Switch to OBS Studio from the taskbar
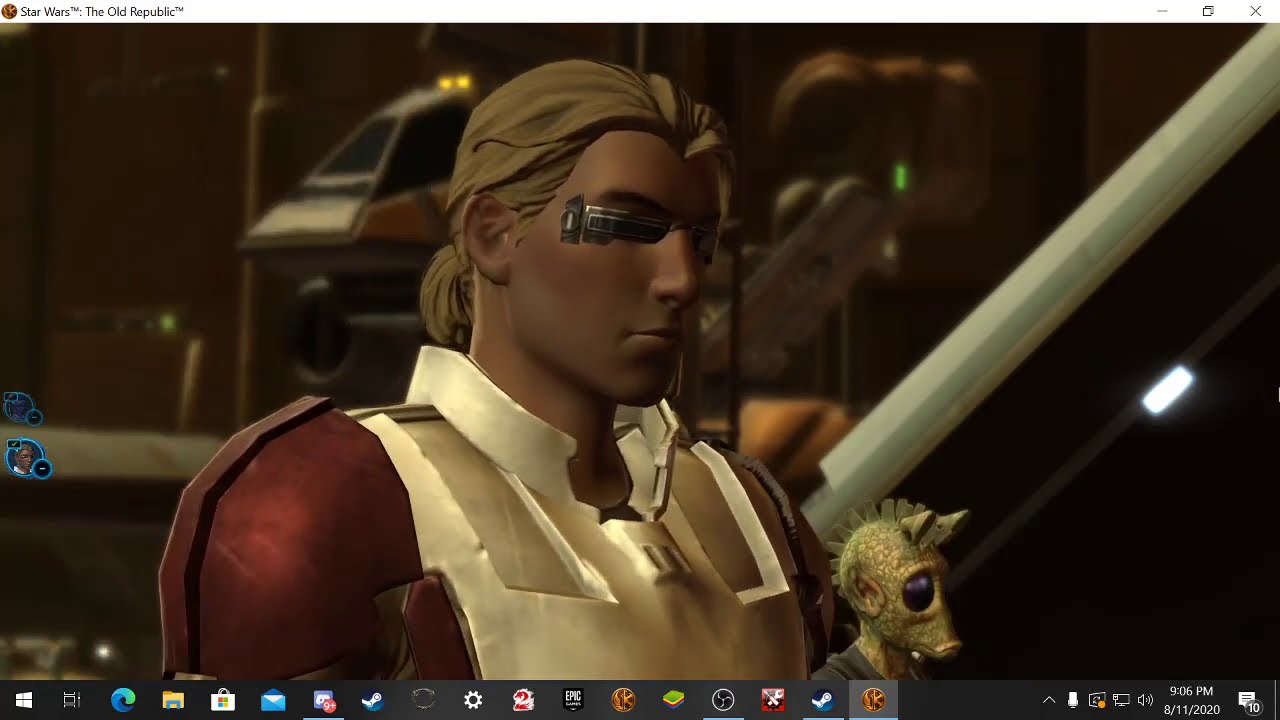 (723, 700)
